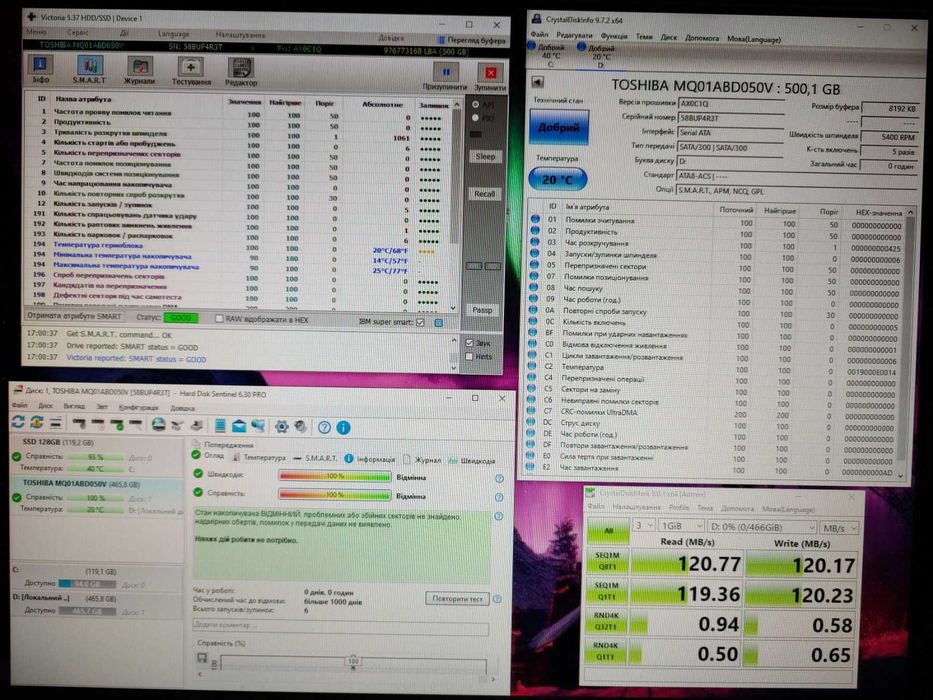This screenshot has width=933, height=700.
Task: Click Отримати атрибути SMART button
Action: pyautogui.click(x=74, y=316)
